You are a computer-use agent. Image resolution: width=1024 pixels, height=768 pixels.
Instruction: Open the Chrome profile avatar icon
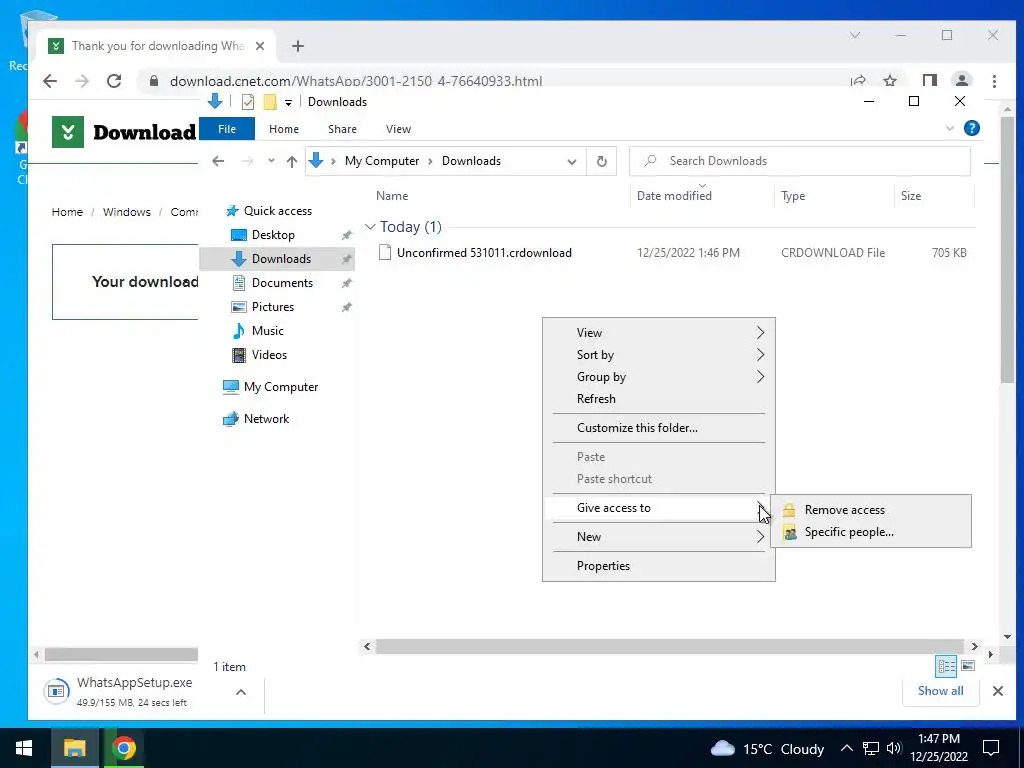tap(961, 81)
